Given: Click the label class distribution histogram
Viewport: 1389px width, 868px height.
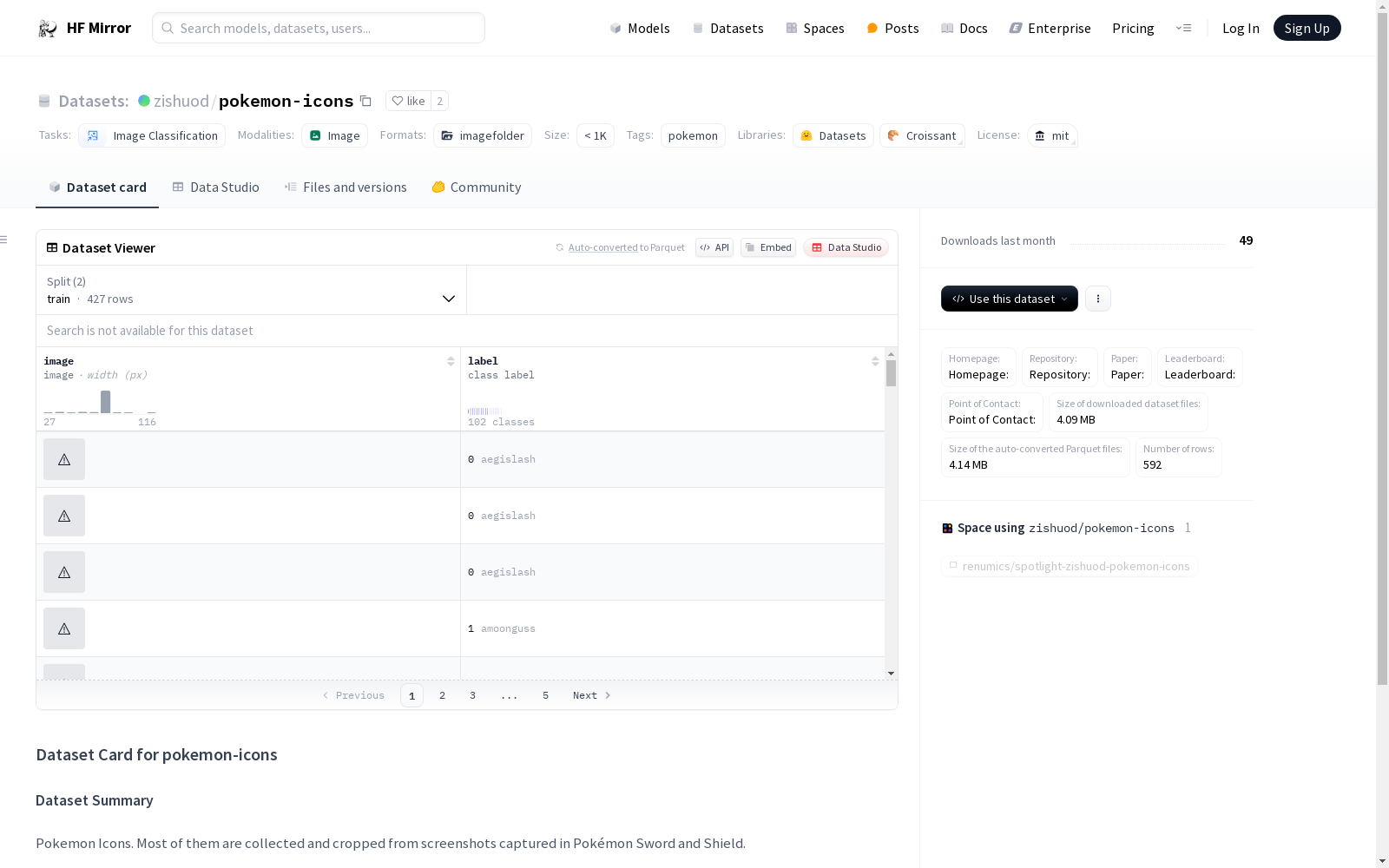Looking at the screenshot, I should (x=484, y=411).
